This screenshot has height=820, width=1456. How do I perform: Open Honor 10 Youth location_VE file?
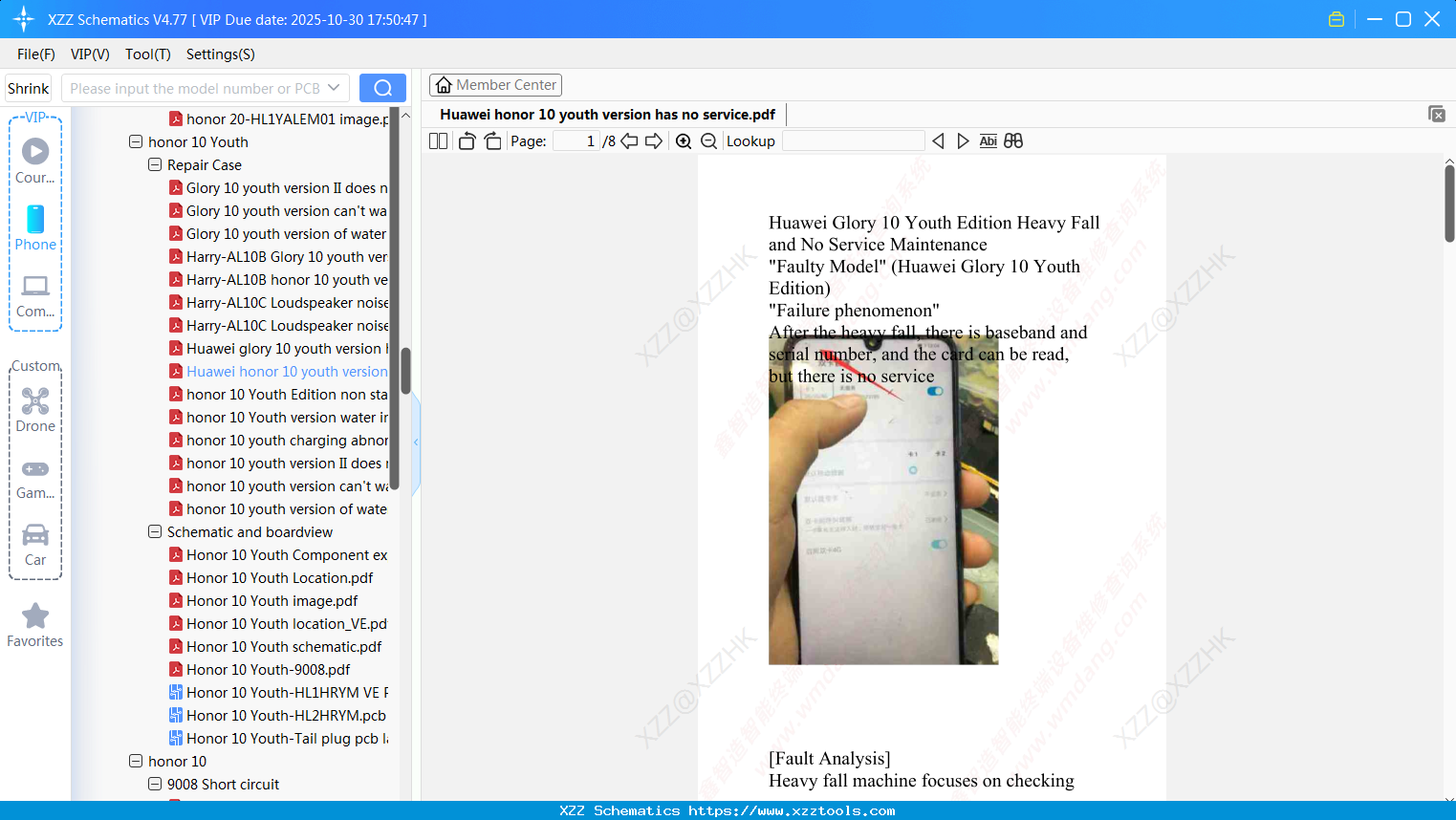coord(278,623)
